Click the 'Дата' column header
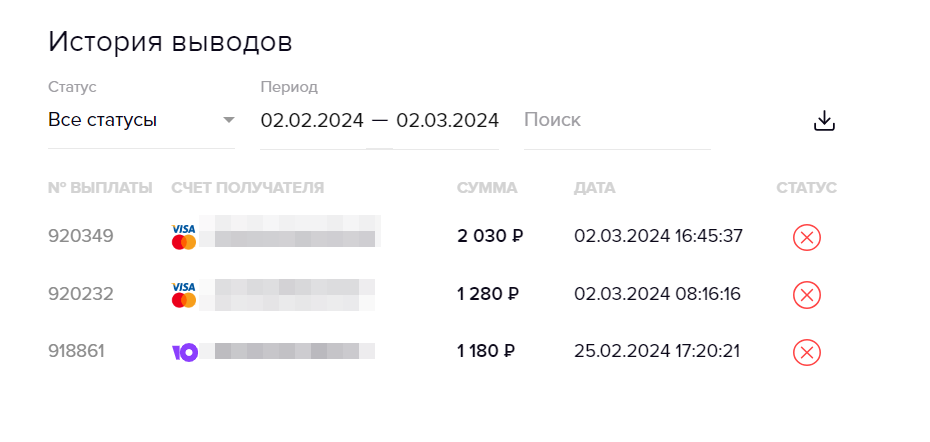The image size is (930, 442). pyautogui.click(x=595, y=187)
